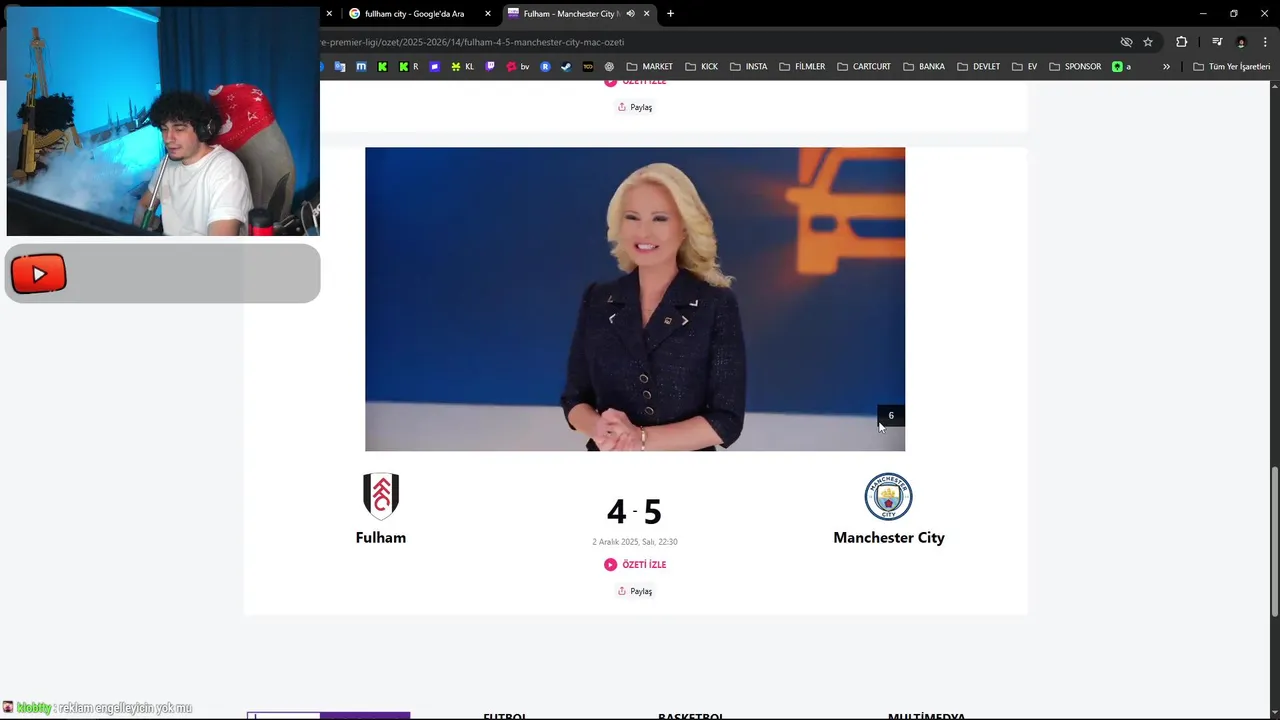Click the Manchester City team name

coord(889,538)
